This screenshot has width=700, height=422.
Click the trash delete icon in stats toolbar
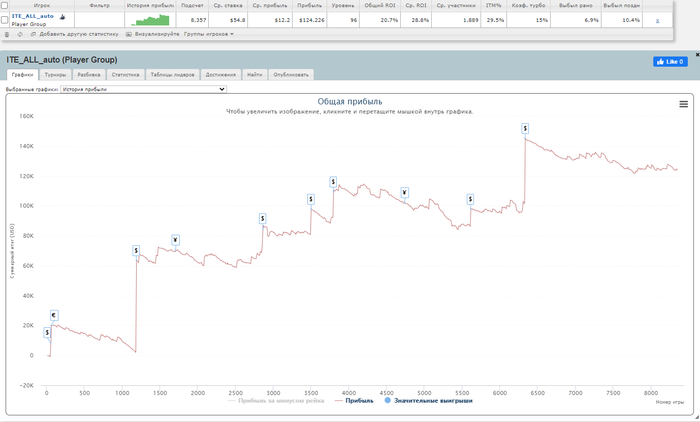[7, 34]
